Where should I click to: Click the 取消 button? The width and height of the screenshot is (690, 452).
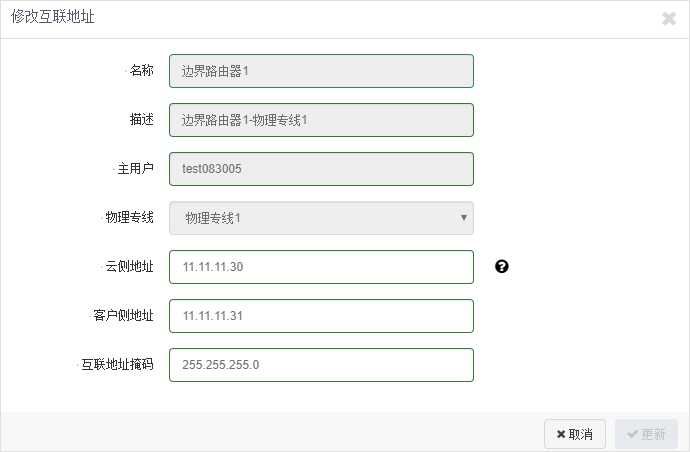coord(575,434)
